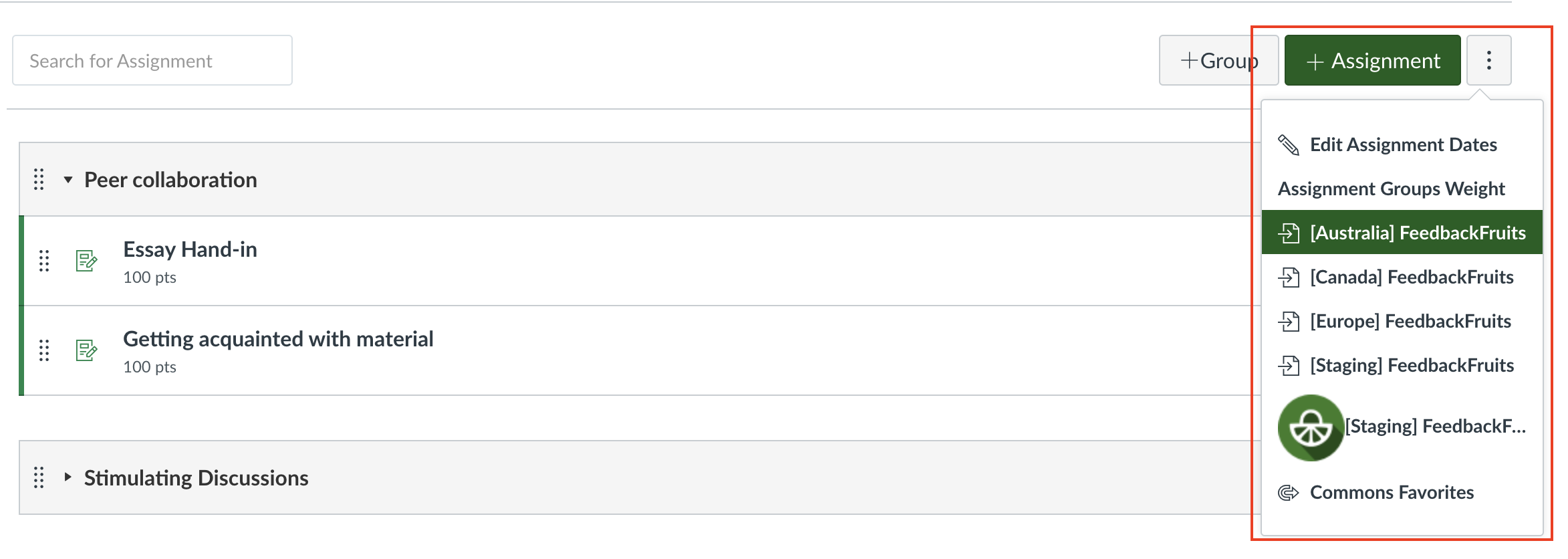Add a new assignment with +Assignment button
Image resolution: width=1568 pixels, height=559 pixels.
1372,60
